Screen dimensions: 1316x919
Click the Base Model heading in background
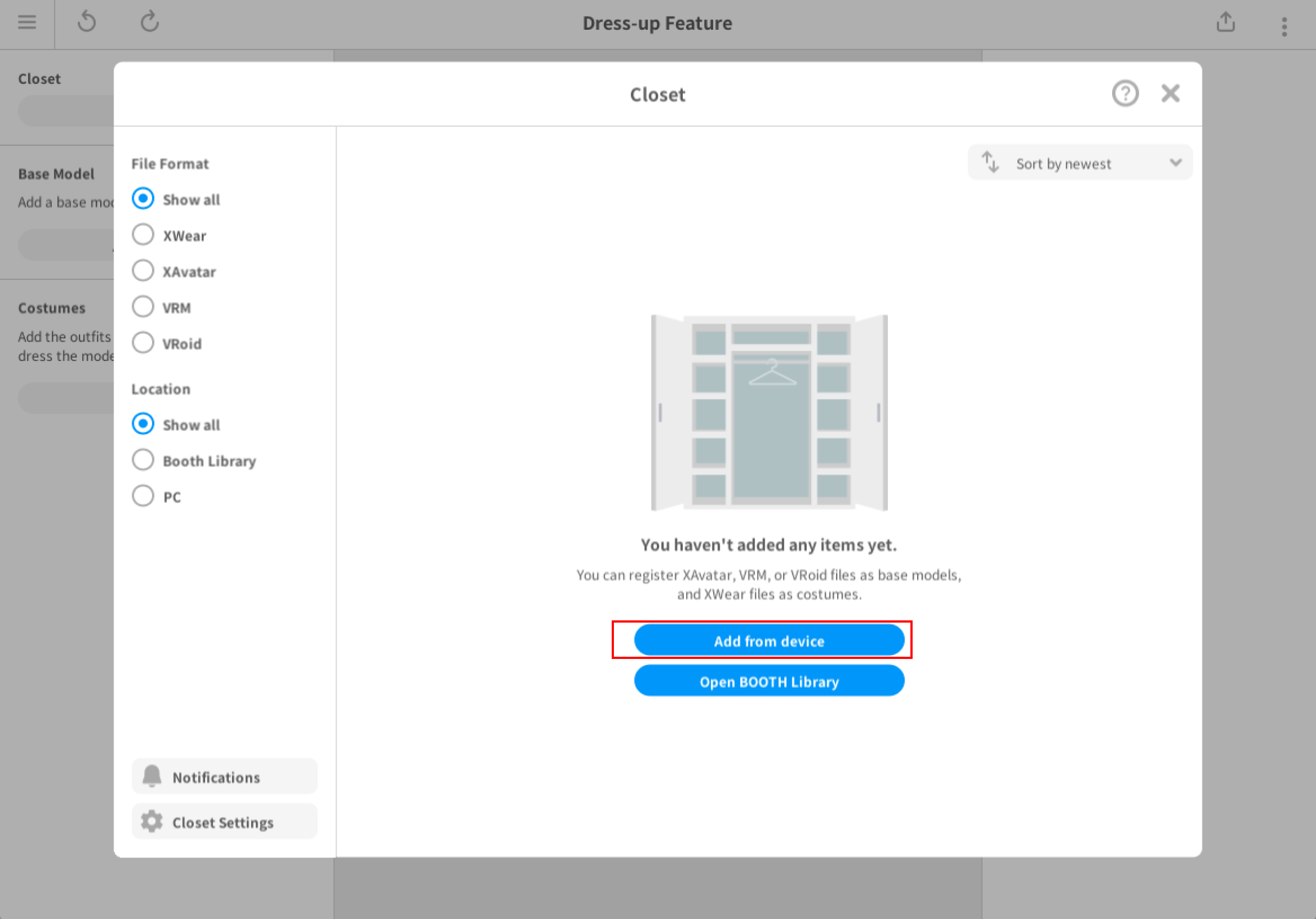(56, 174)
